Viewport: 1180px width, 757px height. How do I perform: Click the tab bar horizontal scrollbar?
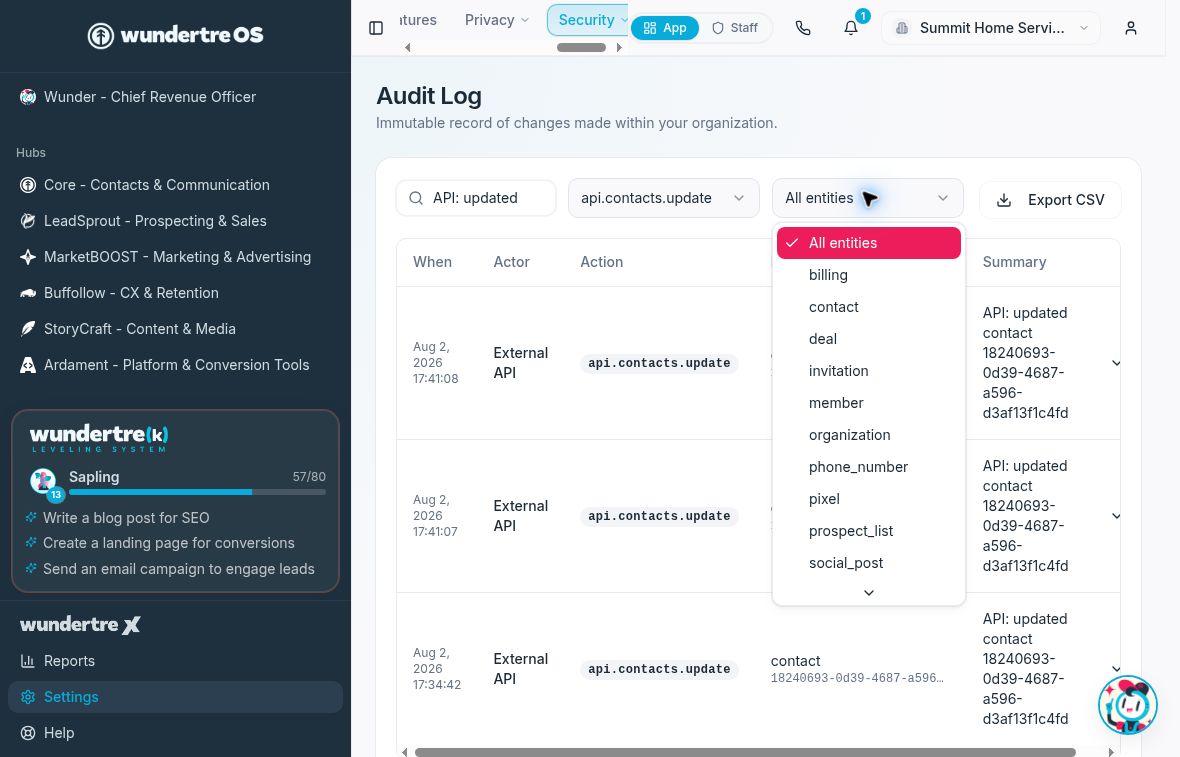click(x=581, y=47)
